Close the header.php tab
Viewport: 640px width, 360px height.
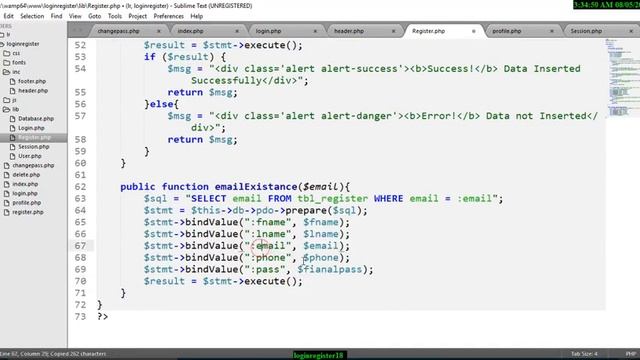[x=393, y=31]
